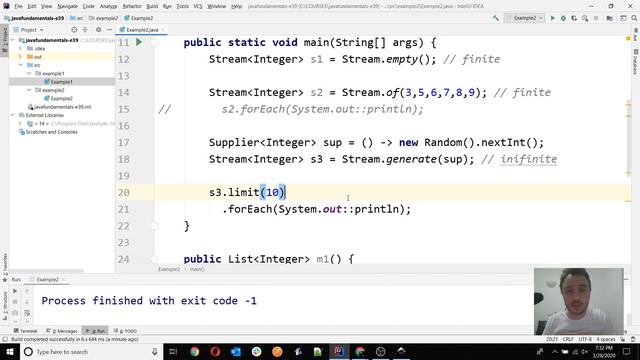Close the Example2.java editor tab

(x=163, y=30)
